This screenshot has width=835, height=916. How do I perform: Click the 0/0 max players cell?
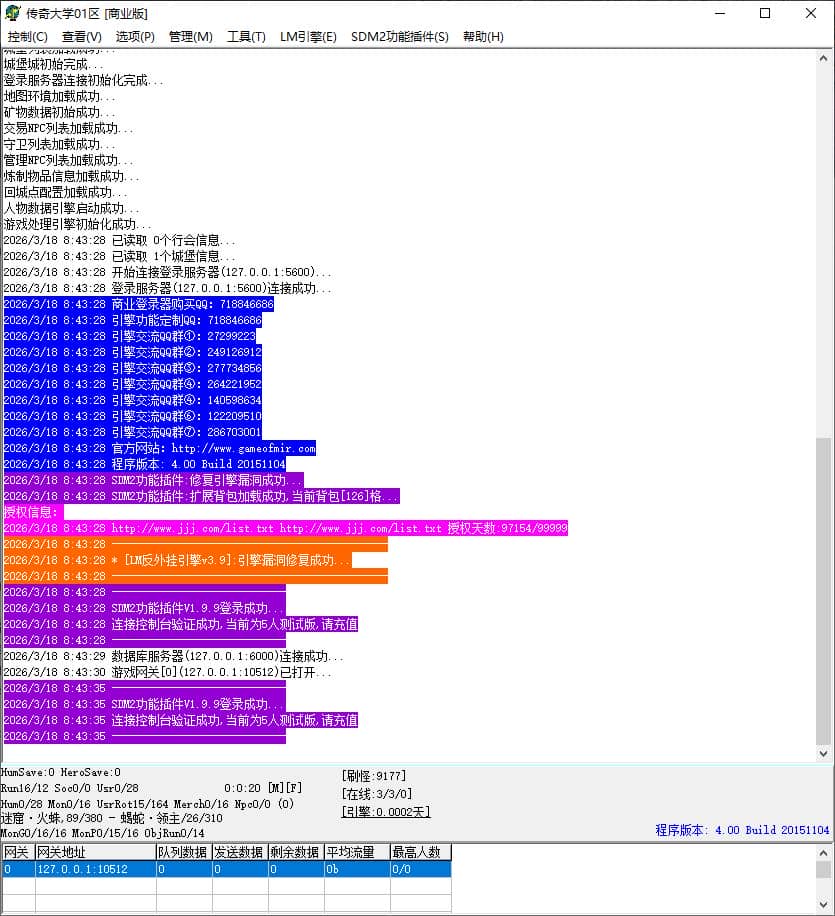click(x=421, y=869)
